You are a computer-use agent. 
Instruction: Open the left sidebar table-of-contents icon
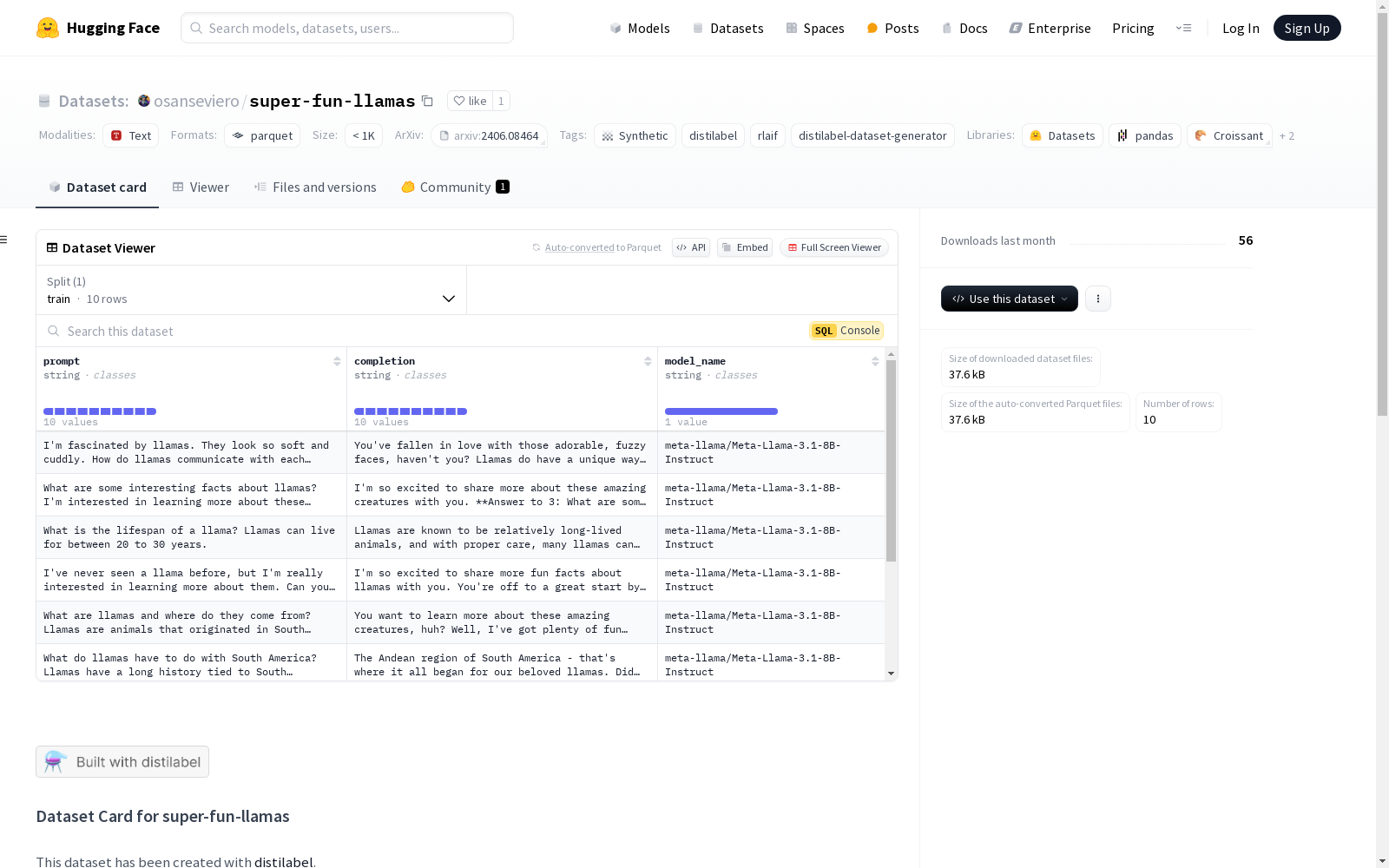pos(3,240)
